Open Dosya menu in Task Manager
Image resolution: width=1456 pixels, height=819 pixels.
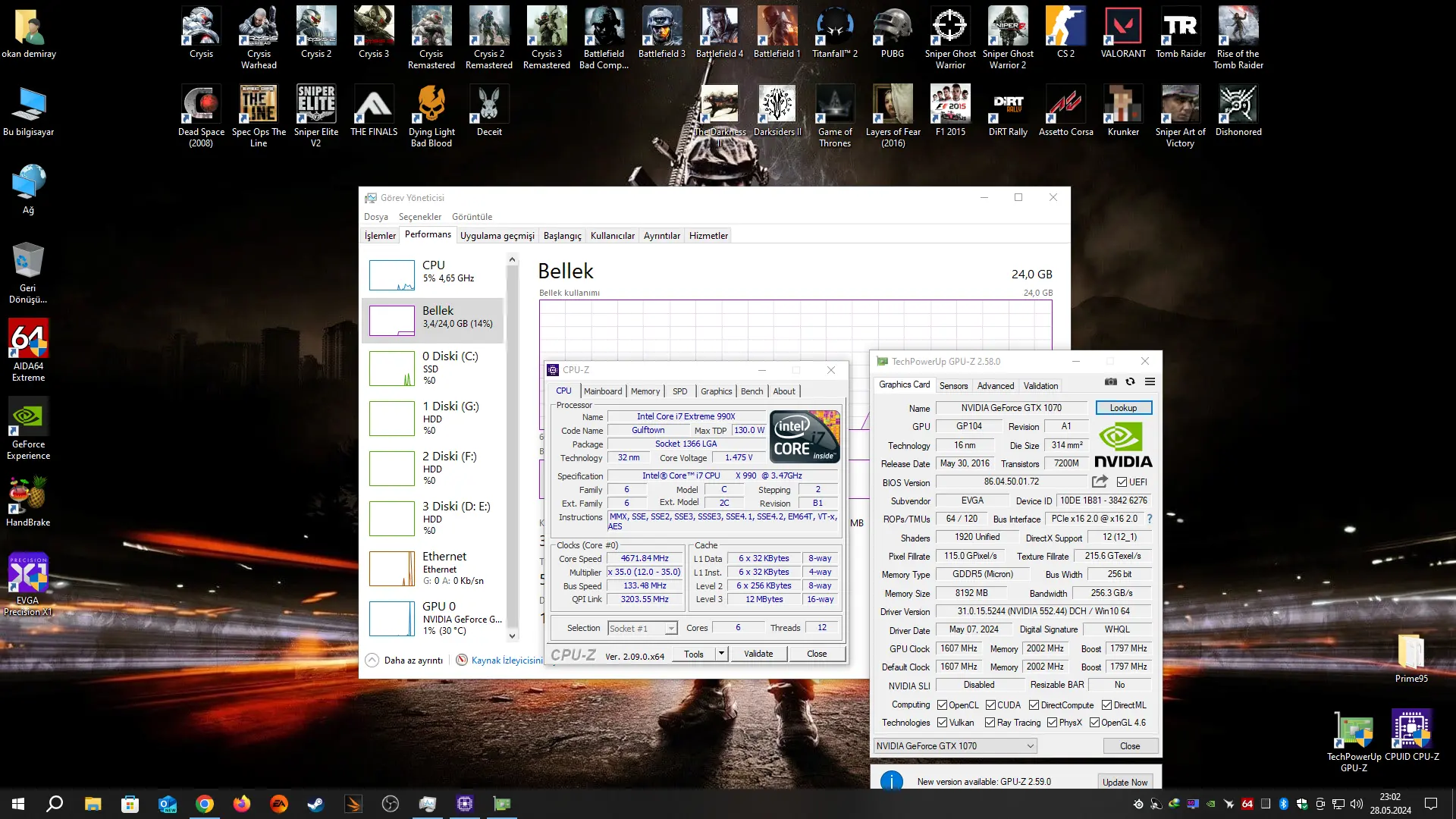point(375,217)
